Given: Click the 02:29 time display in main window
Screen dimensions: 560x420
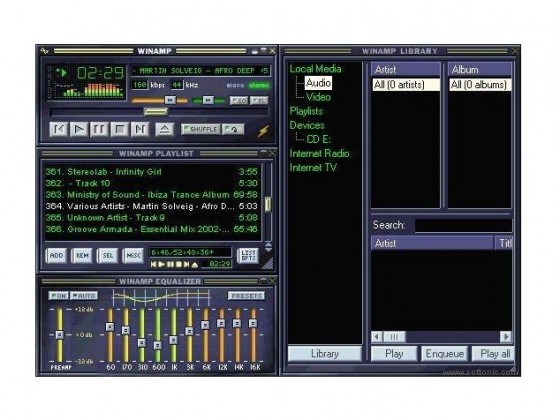Looking at the screenshot, I should click(x=100, y=73).
